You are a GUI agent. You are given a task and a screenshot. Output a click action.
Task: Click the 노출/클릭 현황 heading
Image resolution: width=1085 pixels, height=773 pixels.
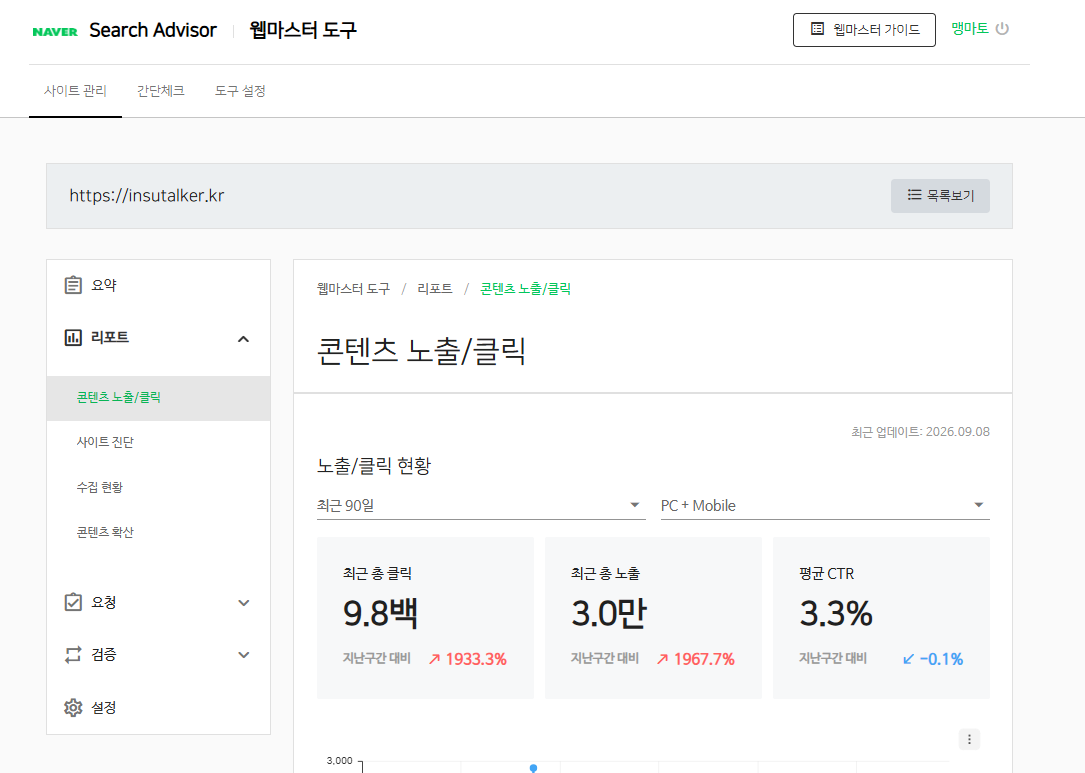click(374, 466)
